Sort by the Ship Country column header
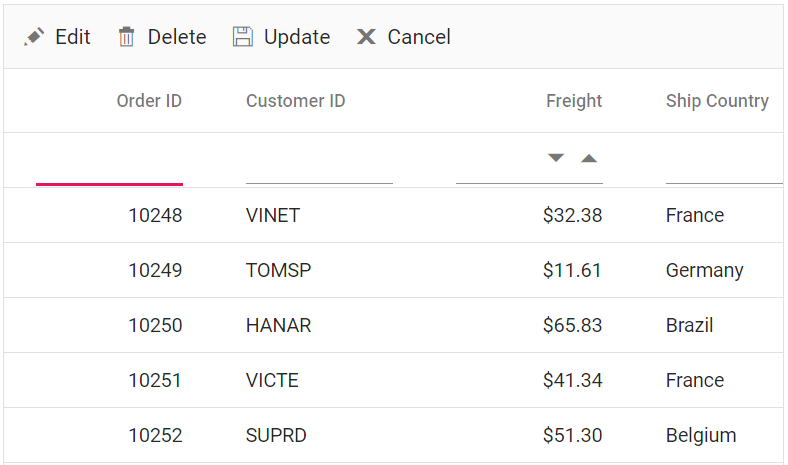The width and height of the screenshot is (788, 465). 717,101
